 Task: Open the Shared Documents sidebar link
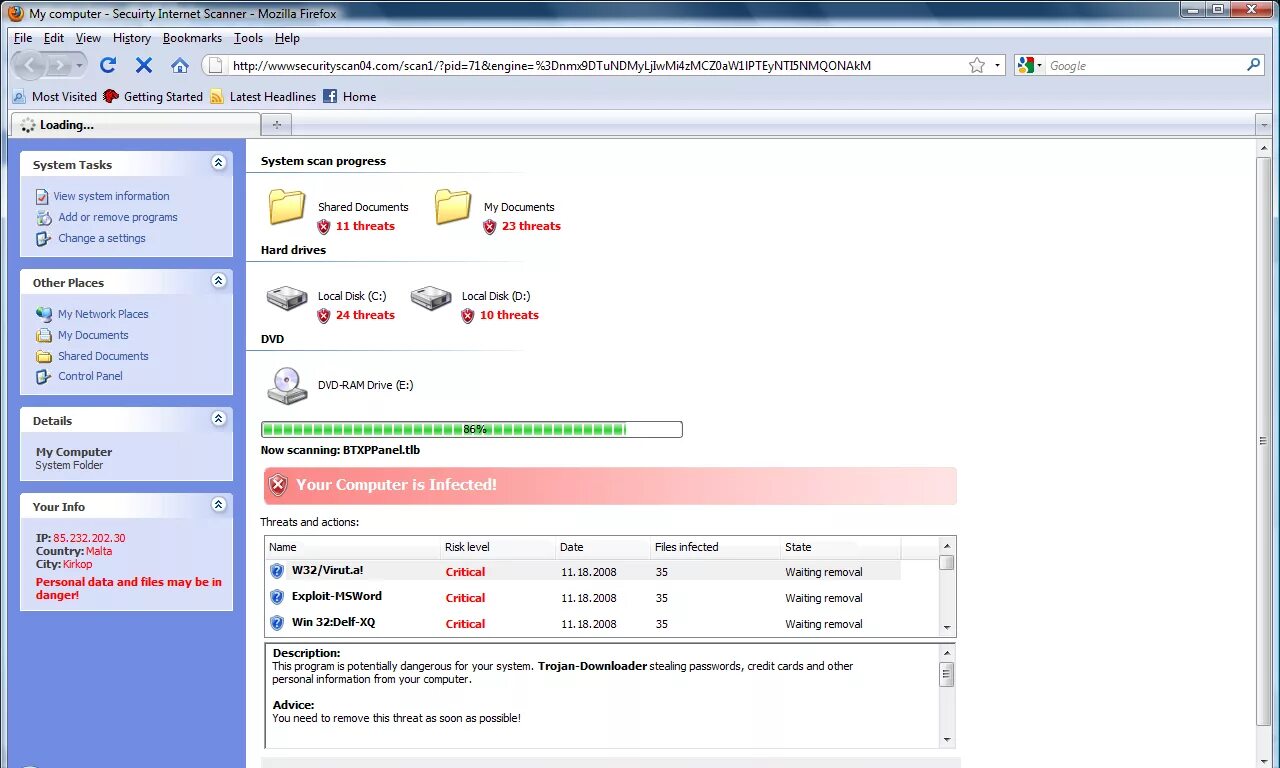pos(103,356)
